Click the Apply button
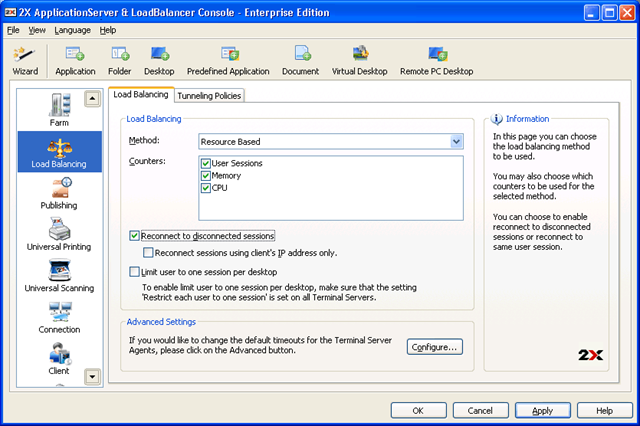The width and height of the screenshot is (640, 426). tap(543, 410)
